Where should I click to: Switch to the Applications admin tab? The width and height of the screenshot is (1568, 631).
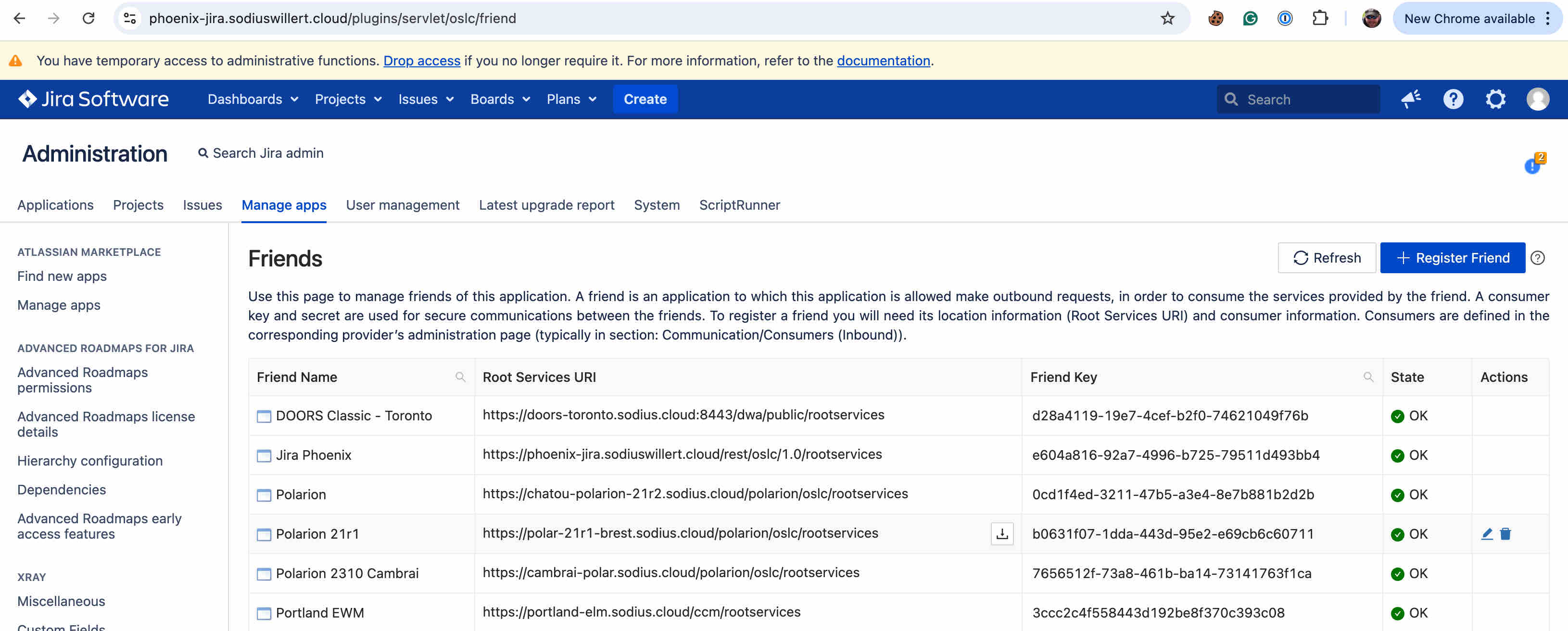(x=55, y=205)
